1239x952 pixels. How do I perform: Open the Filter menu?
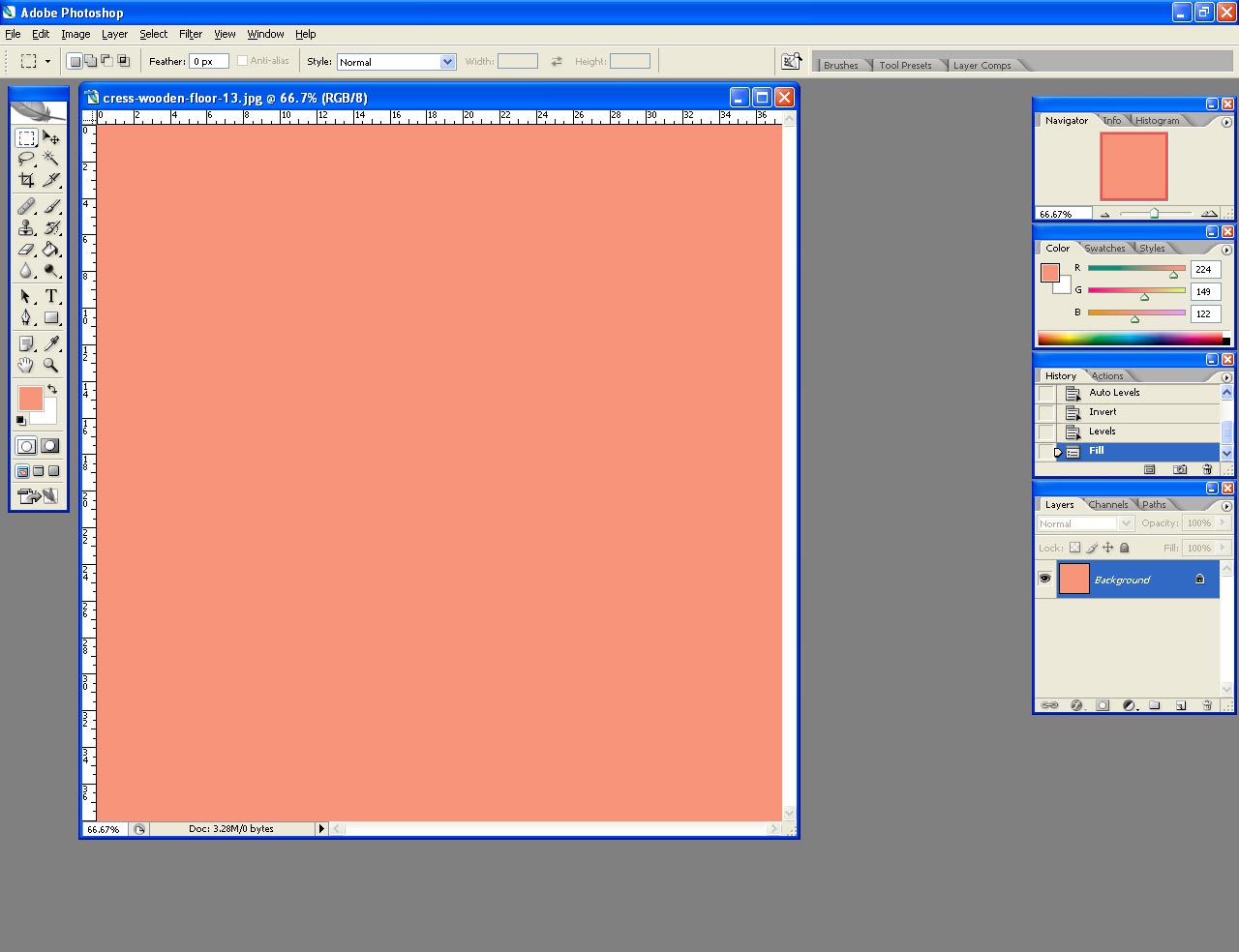190,34
